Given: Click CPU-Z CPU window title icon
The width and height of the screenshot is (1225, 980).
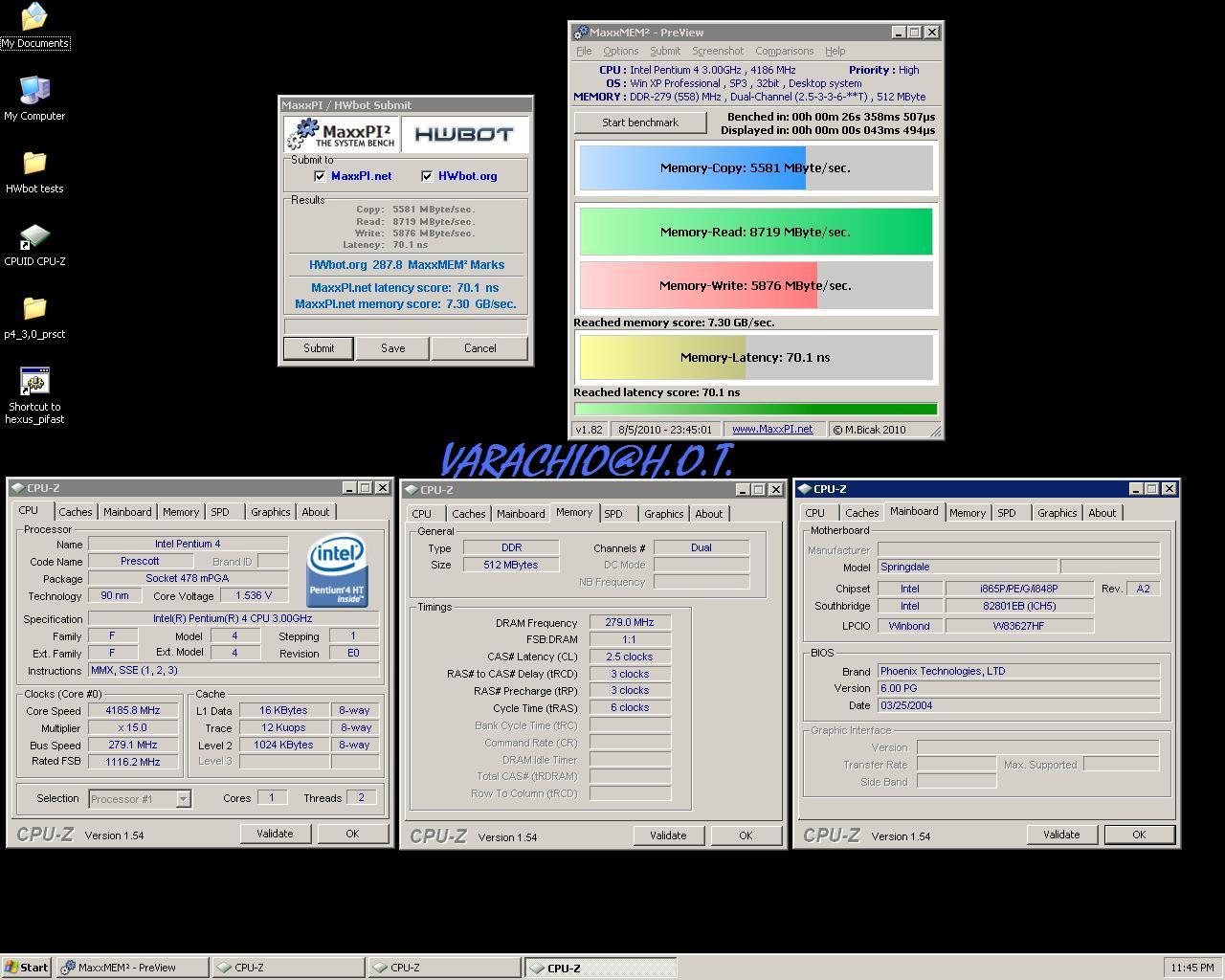Looking at the screenshot, I should (x=18, y=488).
